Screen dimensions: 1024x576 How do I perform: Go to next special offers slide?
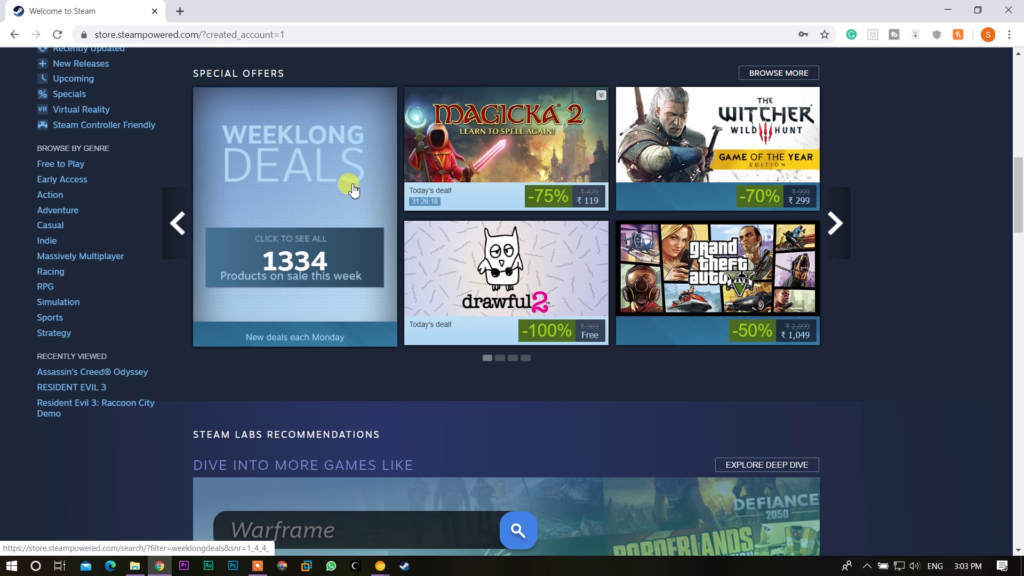pyautogui.click(x=835, y=223)
